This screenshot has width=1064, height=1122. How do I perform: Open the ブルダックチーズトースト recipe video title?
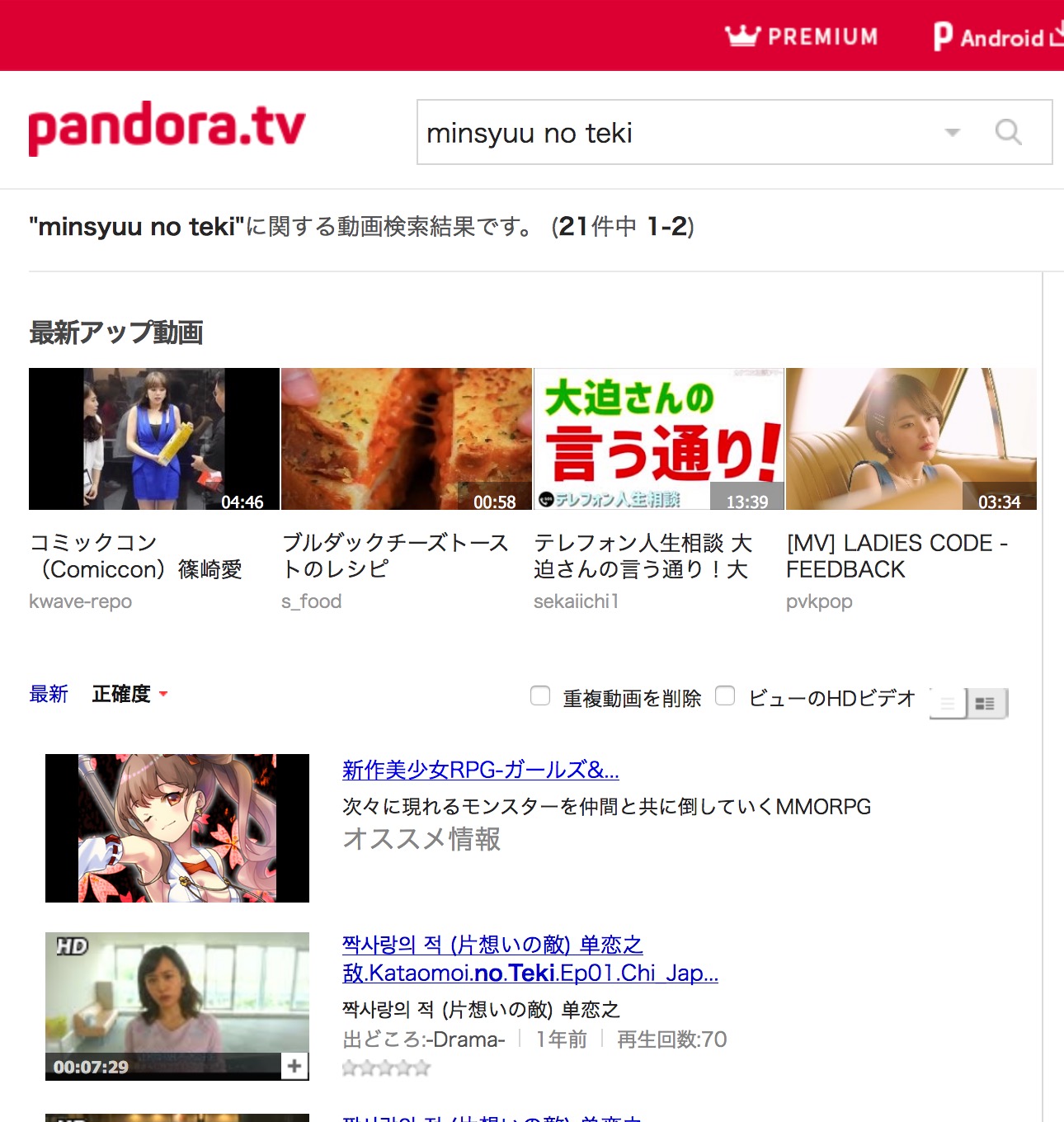(395, 556)
